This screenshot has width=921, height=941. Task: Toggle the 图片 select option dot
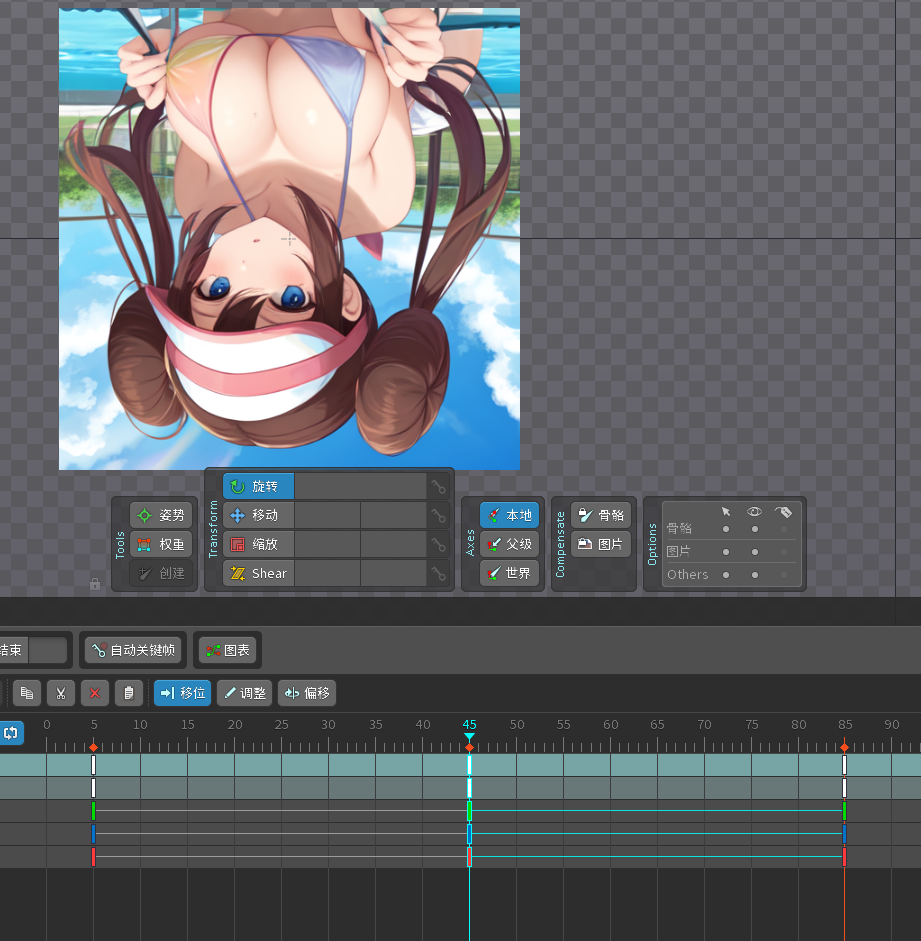point(726,552)
